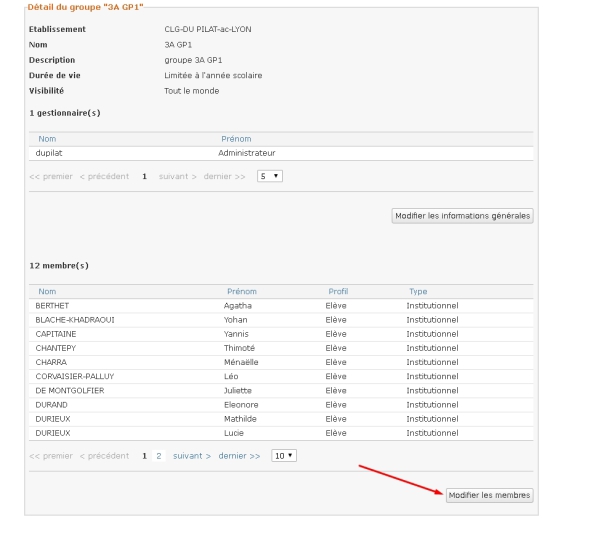Select page 1 in managers pagination
This screenshot has width=611, height=533.
pos(144,176)
